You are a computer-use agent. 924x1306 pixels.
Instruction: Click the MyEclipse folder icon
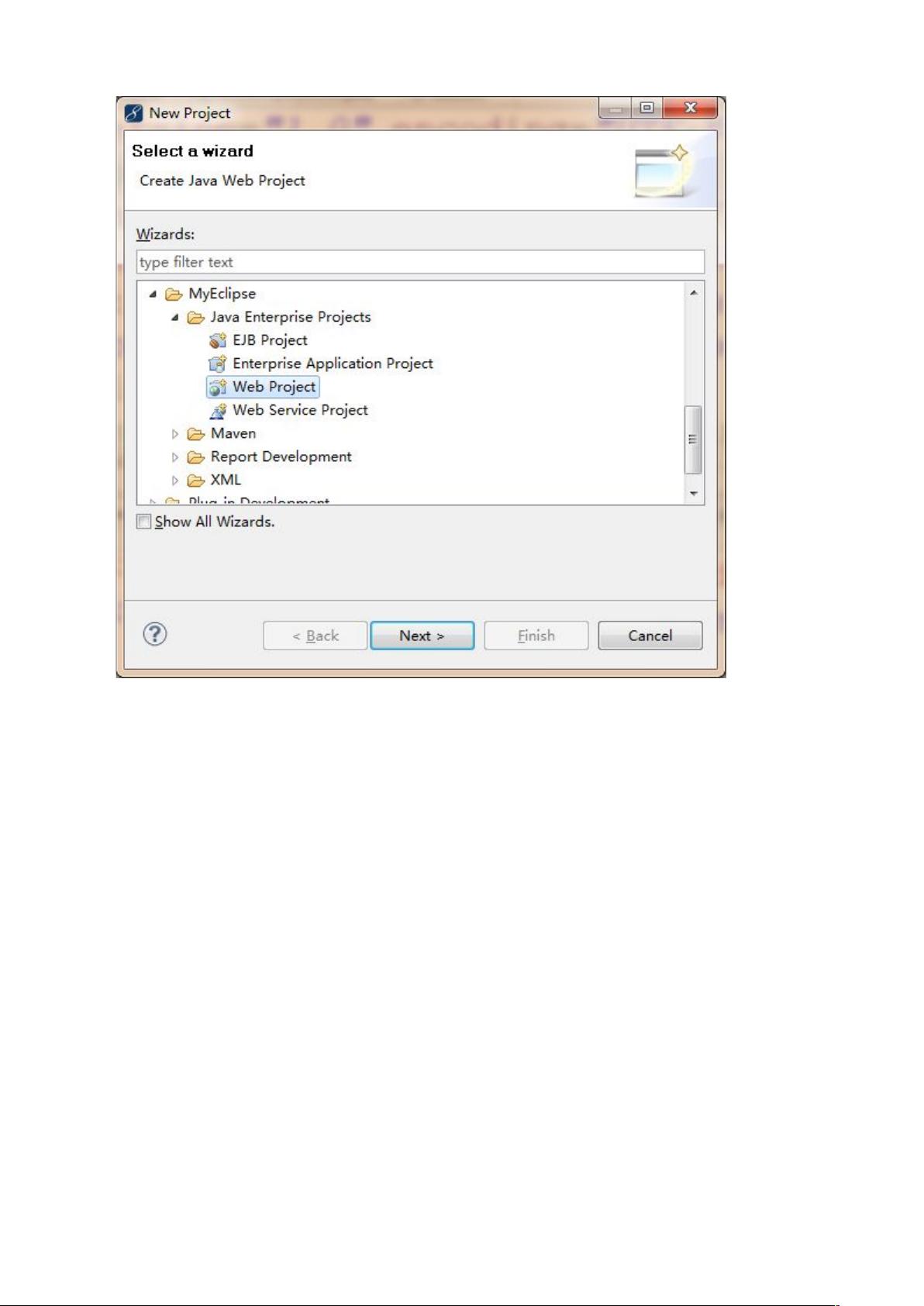pos(174,294)
